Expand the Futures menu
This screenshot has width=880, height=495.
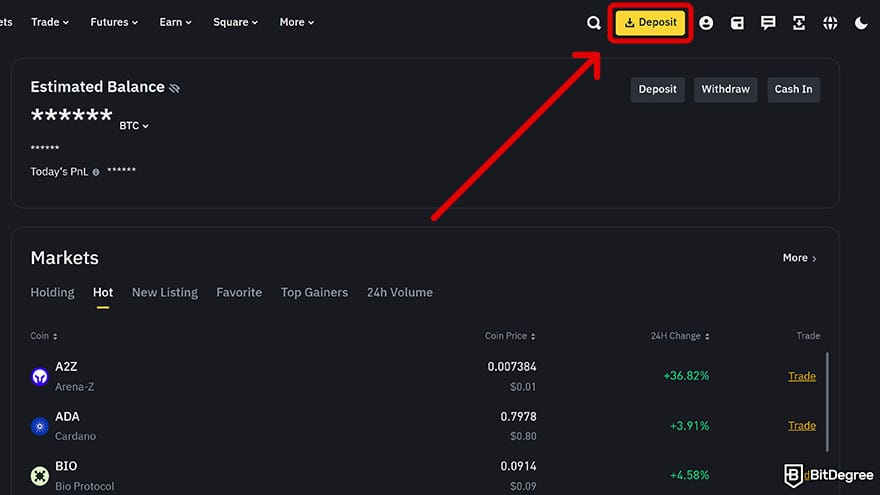click(114, 22)
